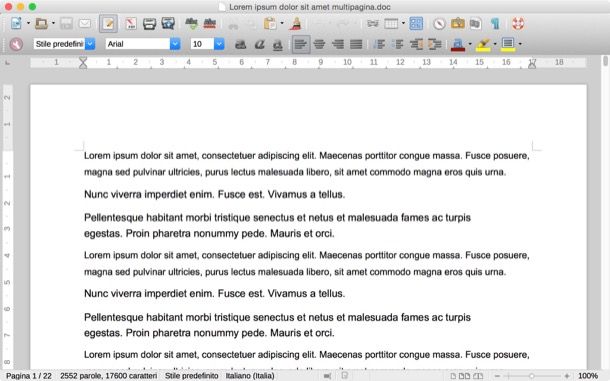This screenshot has height=381, width=610.
Task: Export the document directly as PDF
Action: click(x=131, y=24)
